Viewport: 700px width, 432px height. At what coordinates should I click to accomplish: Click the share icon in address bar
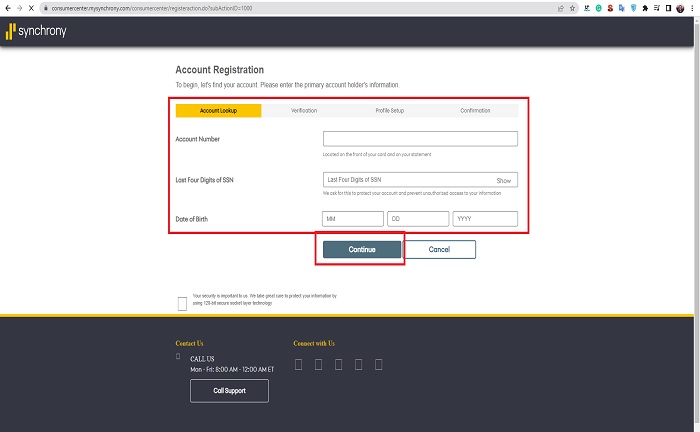coord(559,7)
